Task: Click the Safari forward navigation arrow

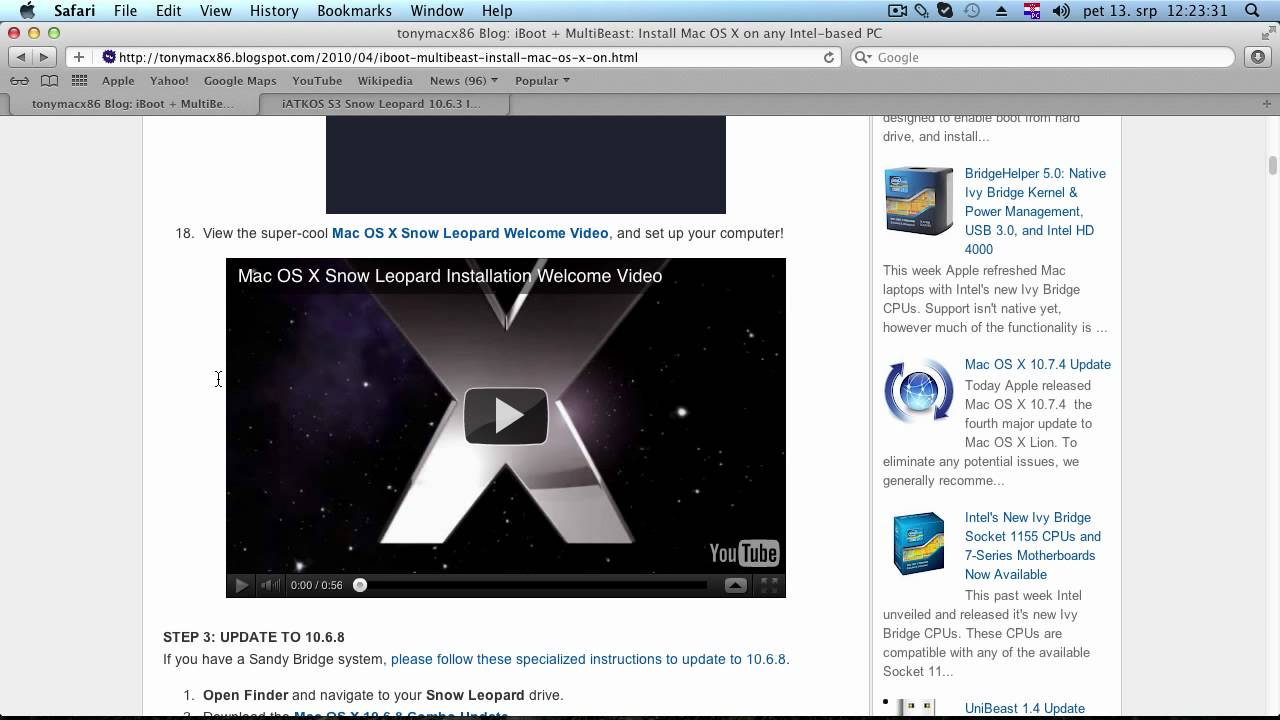Action: click(x=43, y=57)
